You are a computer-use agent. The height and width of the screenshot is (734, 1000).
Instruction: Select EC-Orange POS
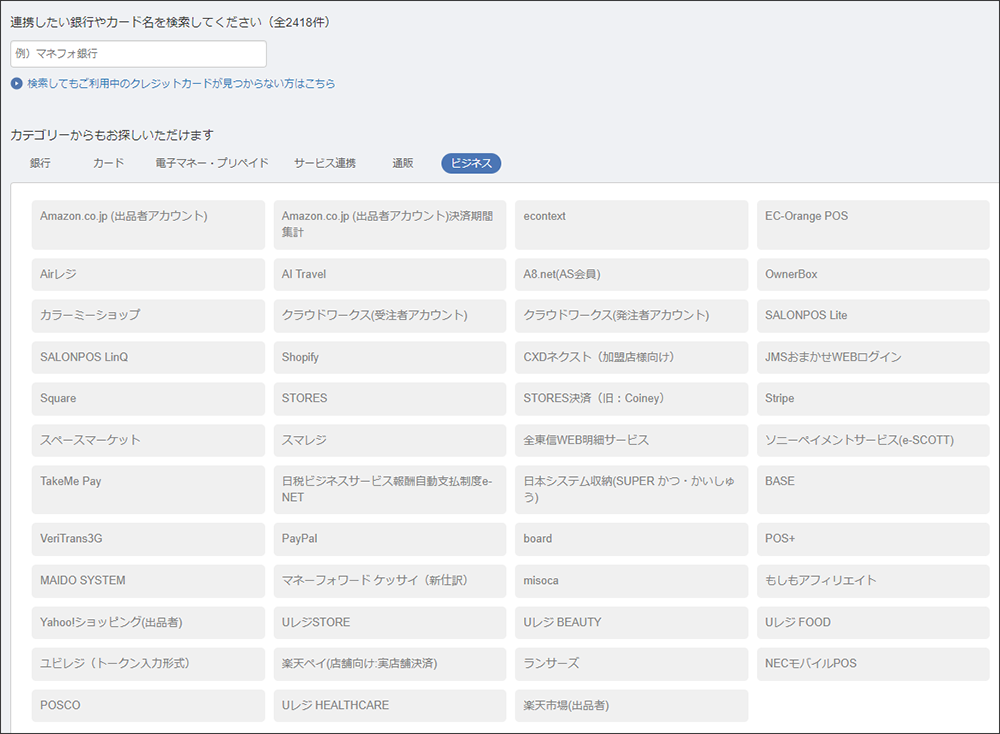(873, 224)
